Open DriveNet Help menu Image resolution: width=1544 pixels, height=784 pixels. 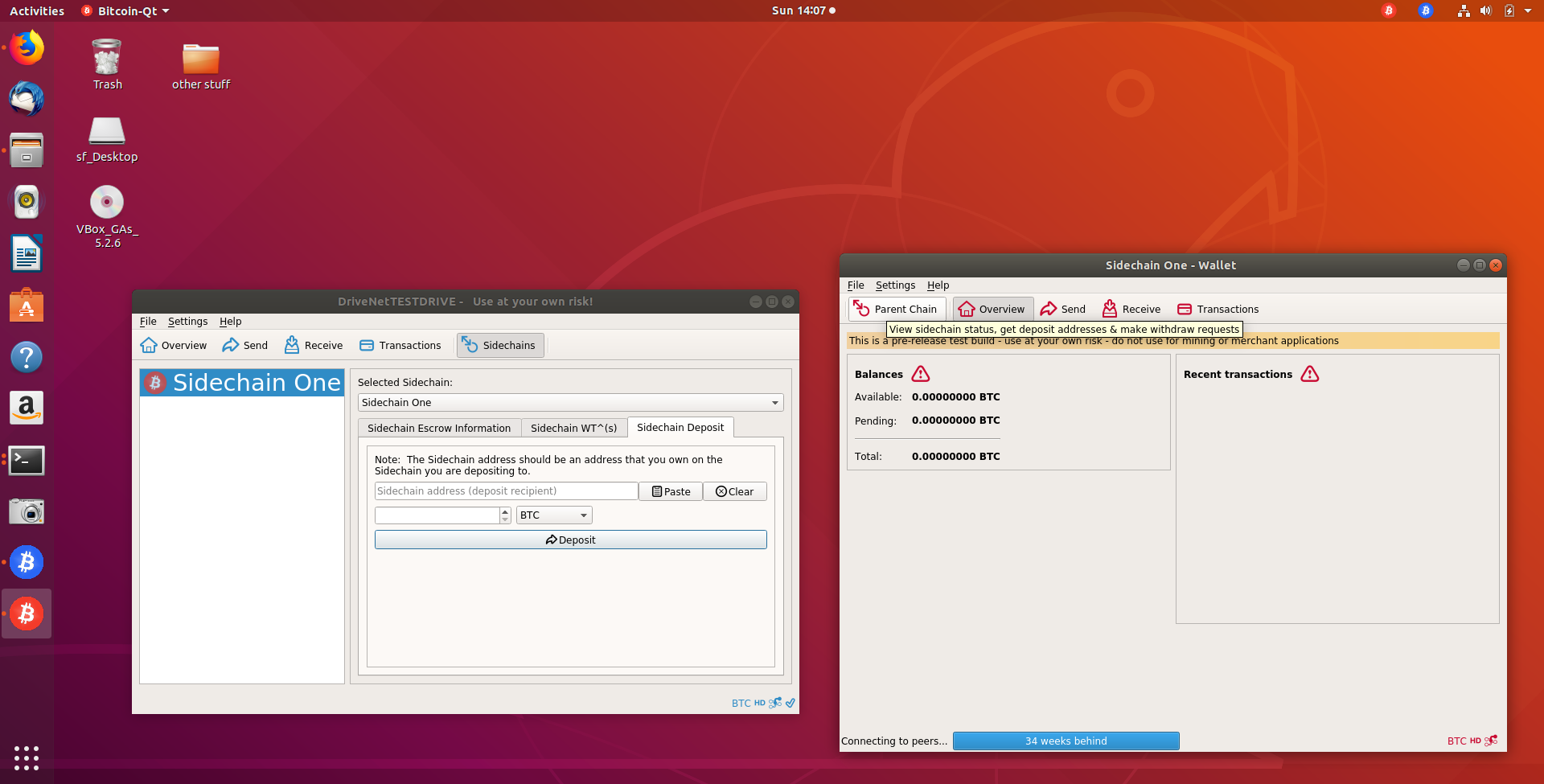[x=230, y=321]
